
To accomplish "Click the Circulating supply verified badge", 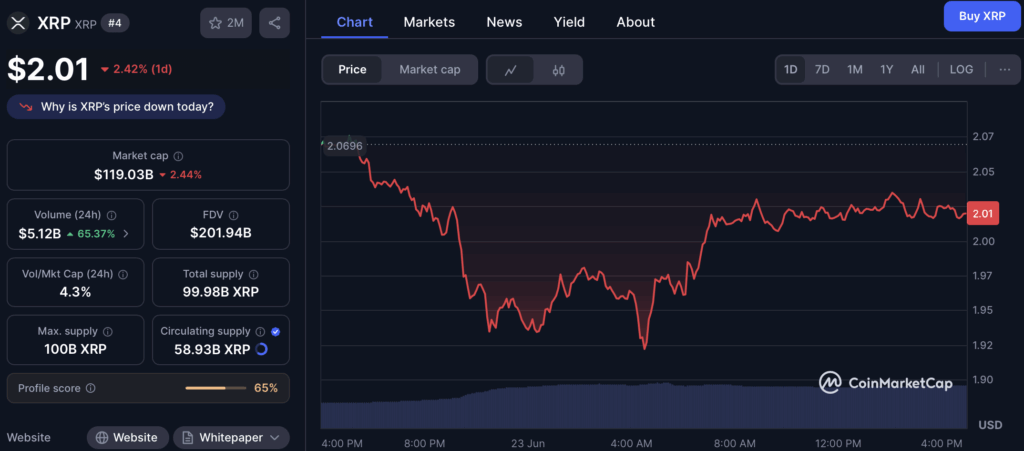I will [x=275, y=331].
